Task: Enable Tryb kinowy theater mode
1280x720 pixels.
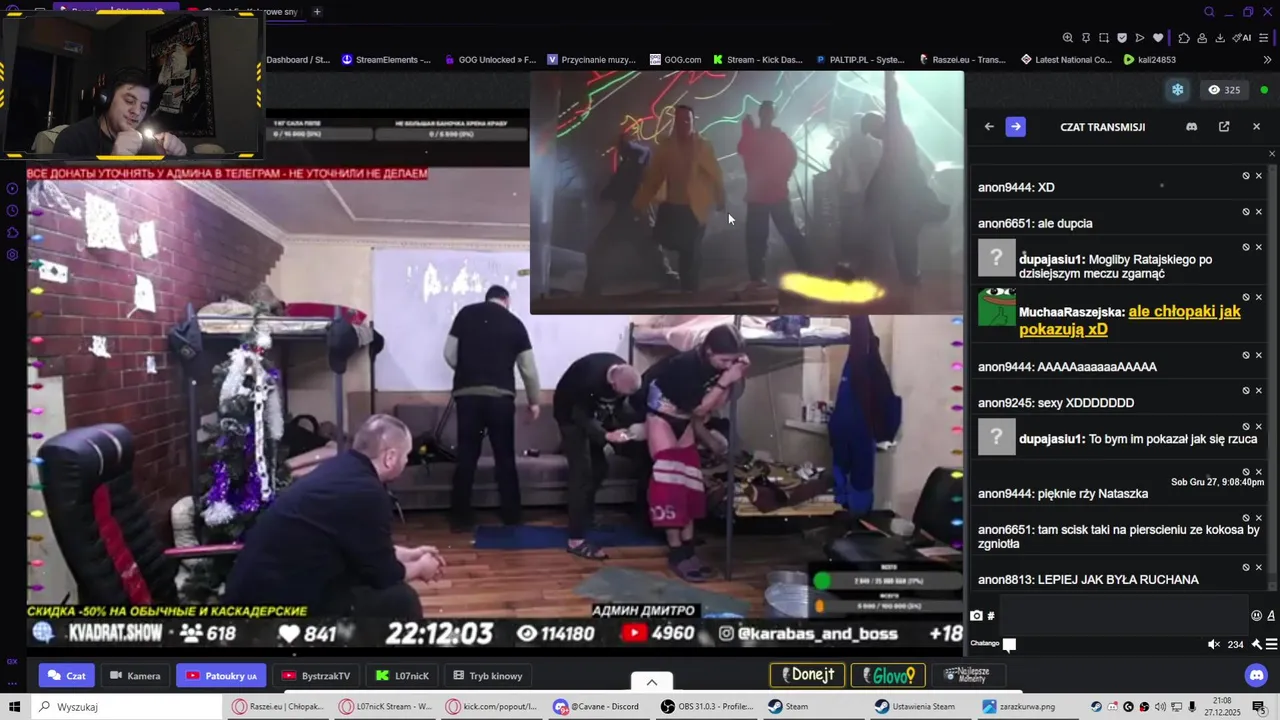Action: pyautogui.click(x=488, y=676)
